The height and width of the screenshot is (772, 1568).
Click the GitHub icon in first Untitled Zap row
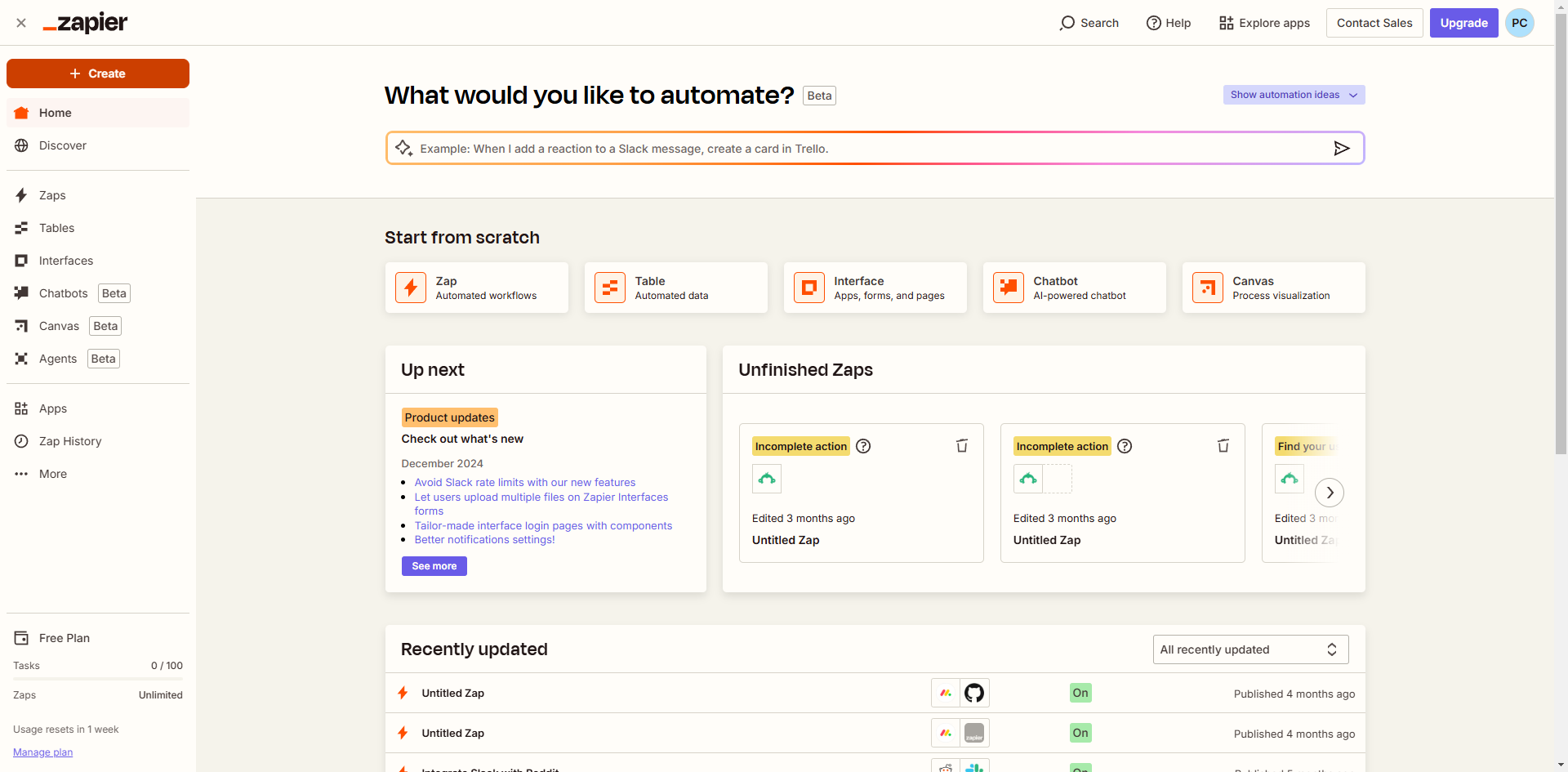tap(974, 693)
